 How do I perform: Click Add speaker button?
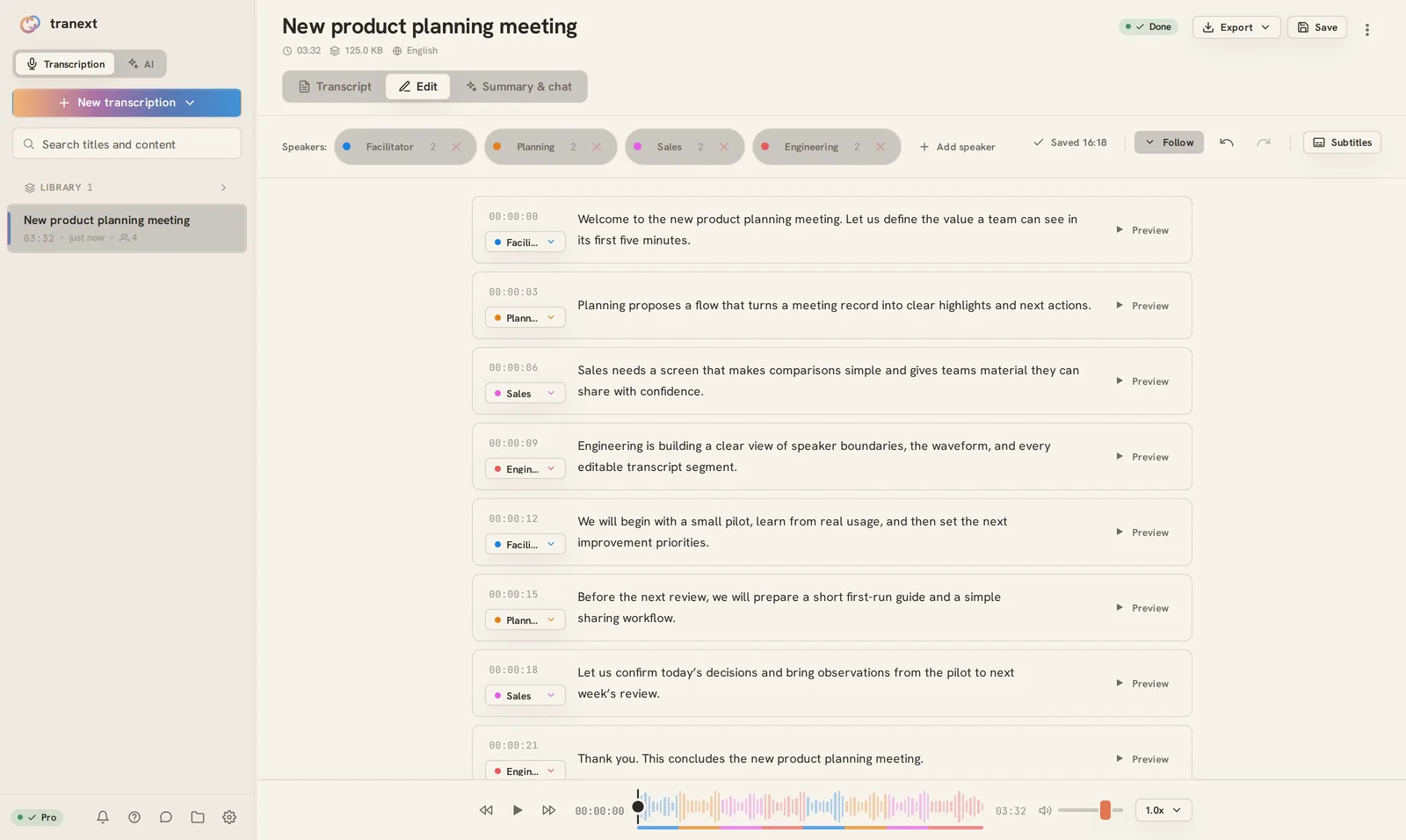coord(957,147)
